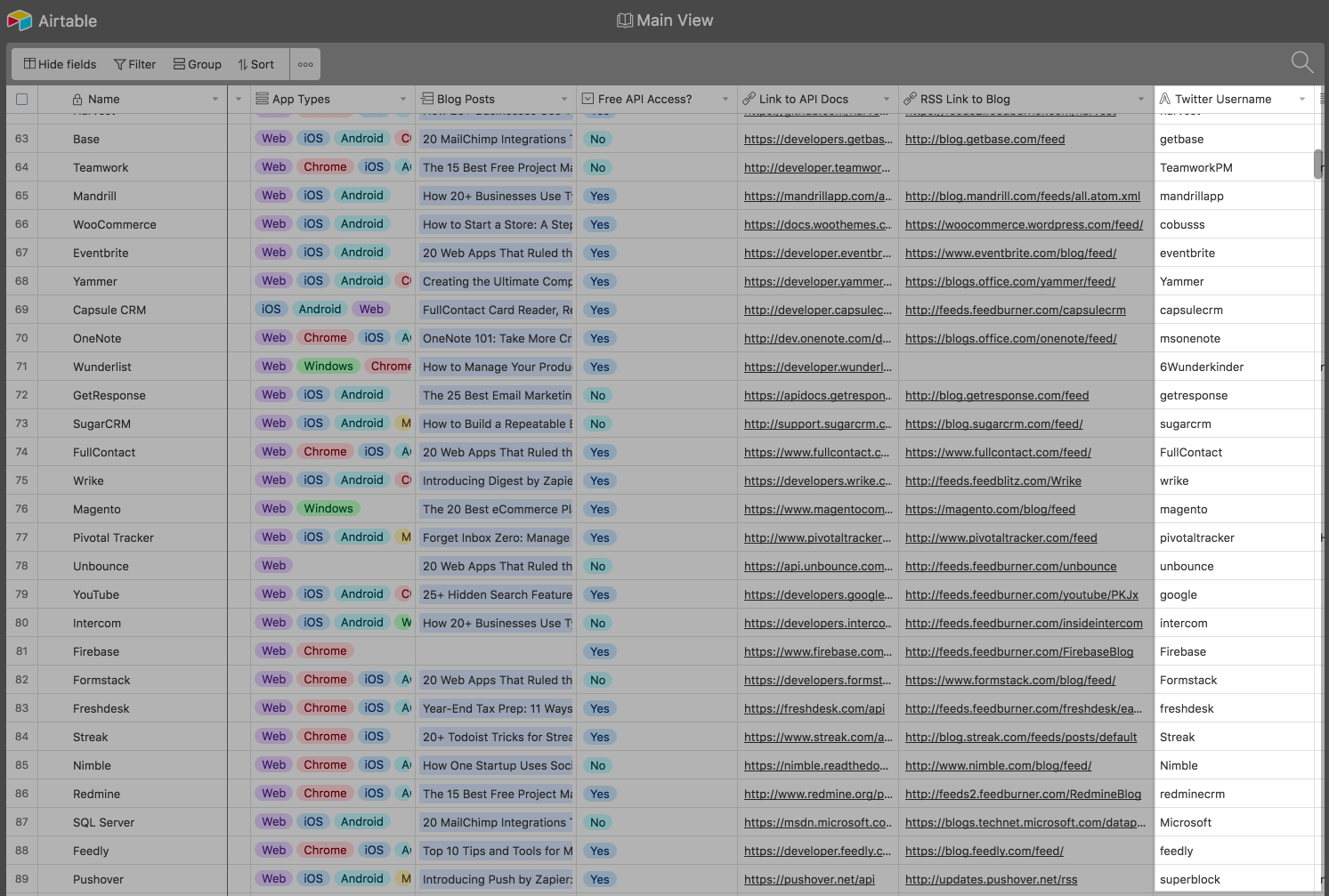
Task: Select Twitter username redminecrm cell
Action: point(1234,794)
